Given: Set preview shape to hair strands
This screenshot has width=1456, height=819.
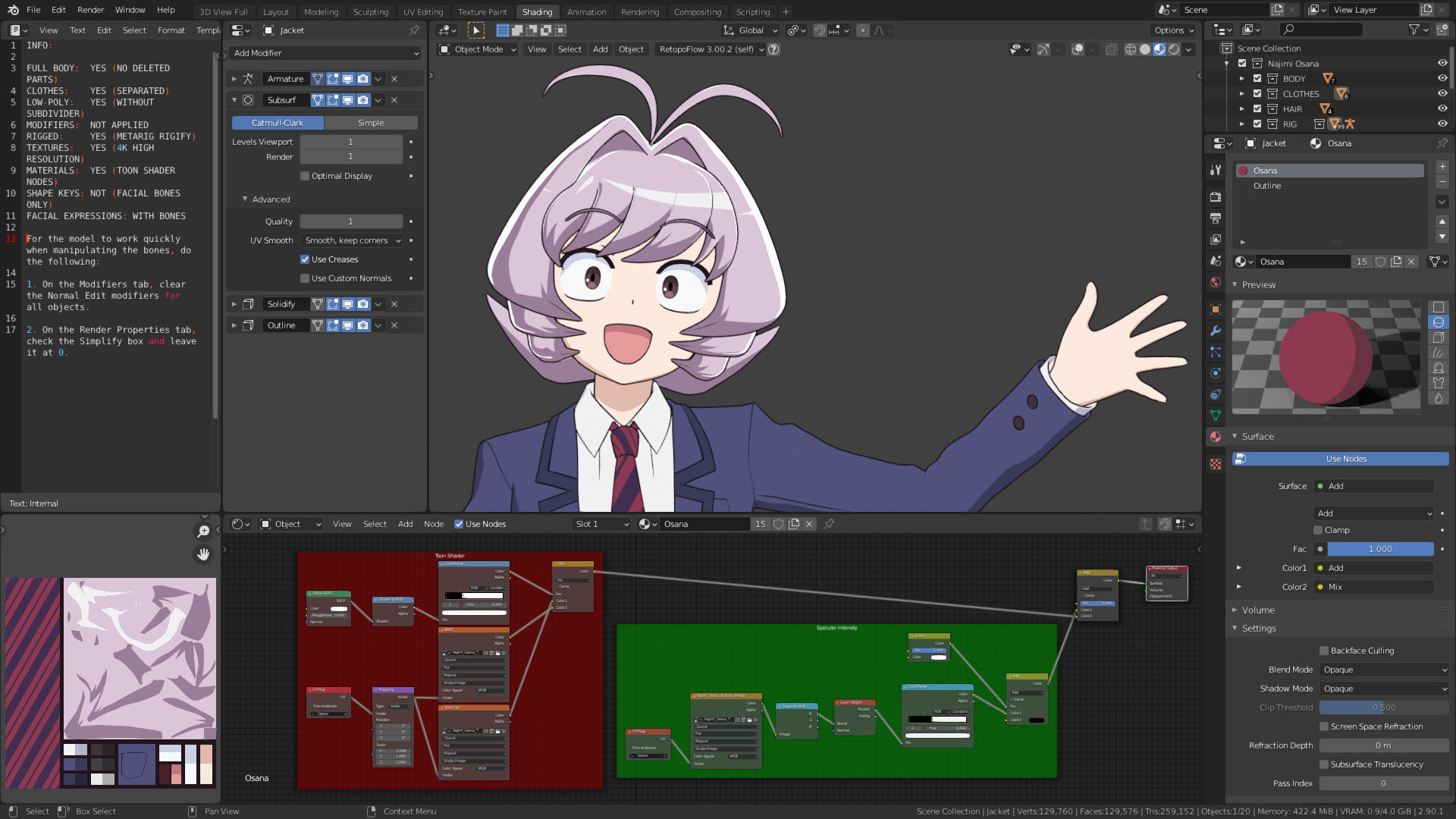Looking at the screenshot, I should point(1438,353).
